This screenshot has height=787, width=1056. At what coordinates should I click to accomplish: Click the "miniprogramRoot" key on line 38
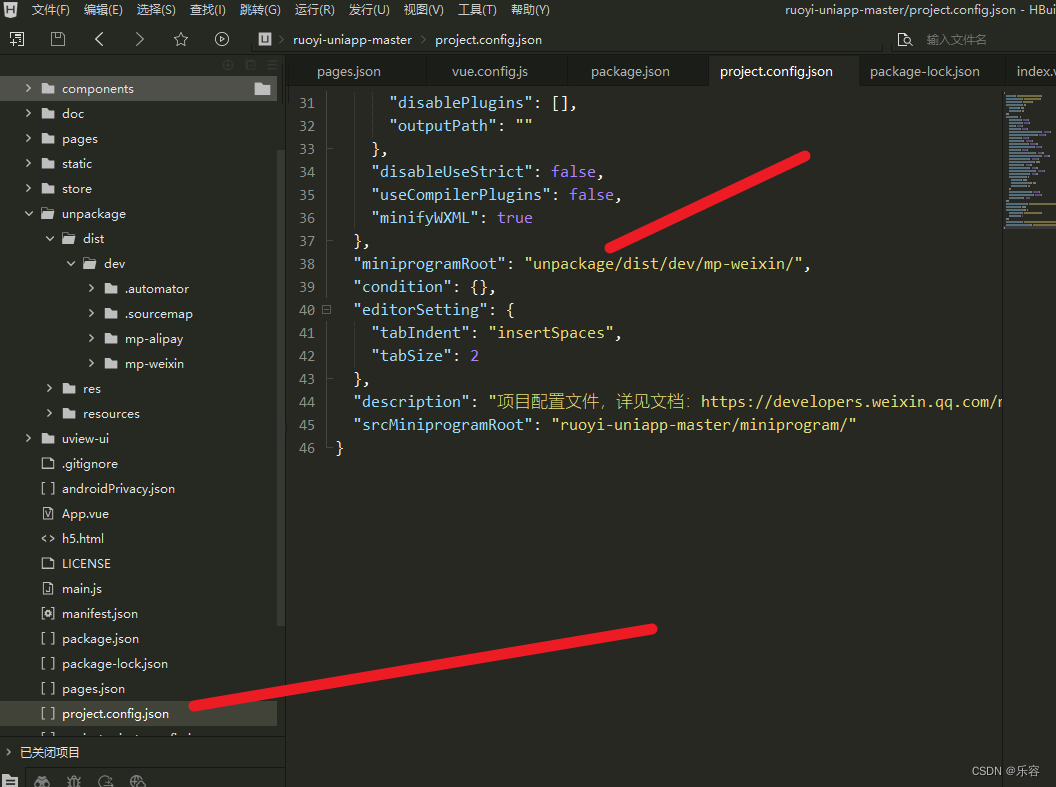[x=430, y=264]
